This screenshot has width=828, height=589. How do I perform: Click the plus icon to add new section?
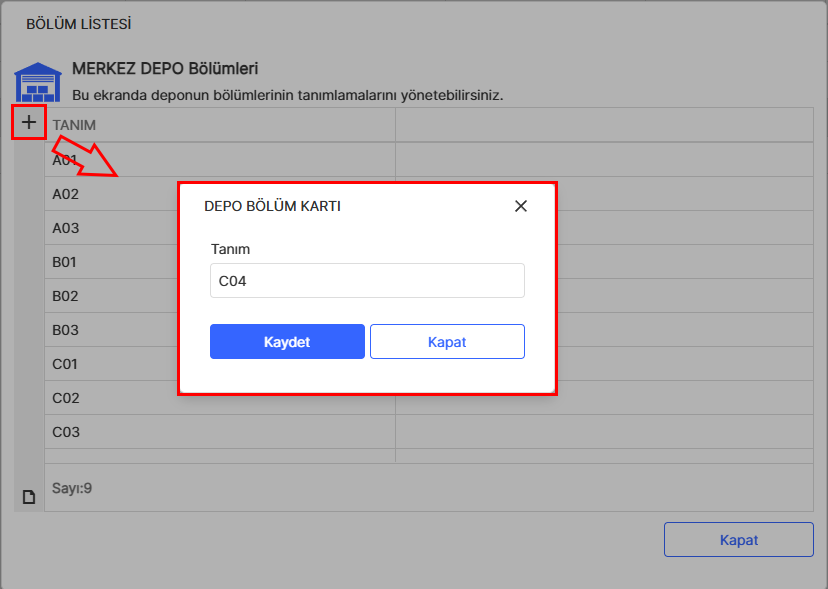click(29, 122)
